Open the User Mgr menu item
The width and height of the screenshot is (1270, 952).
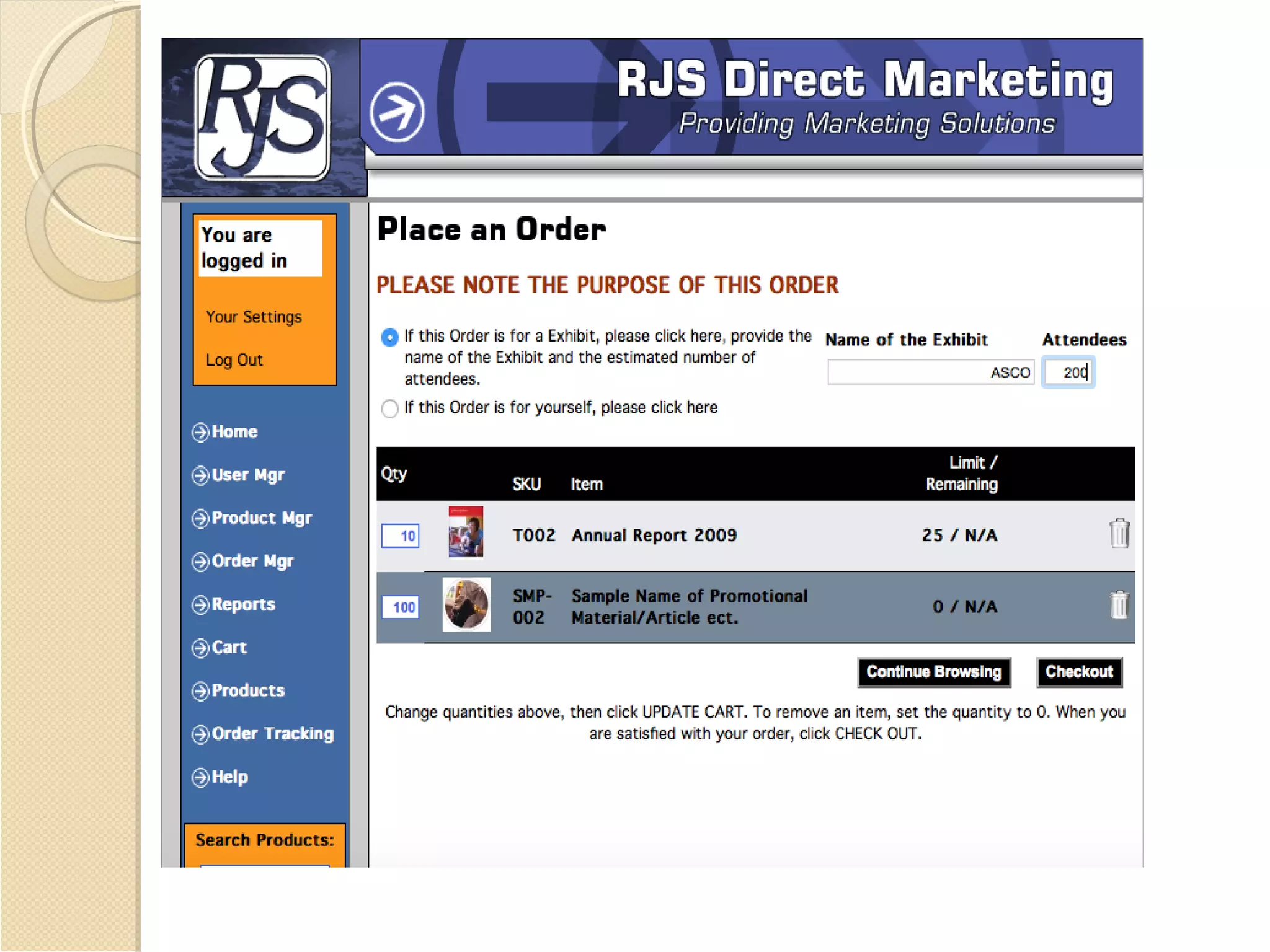tap(247, 475)
